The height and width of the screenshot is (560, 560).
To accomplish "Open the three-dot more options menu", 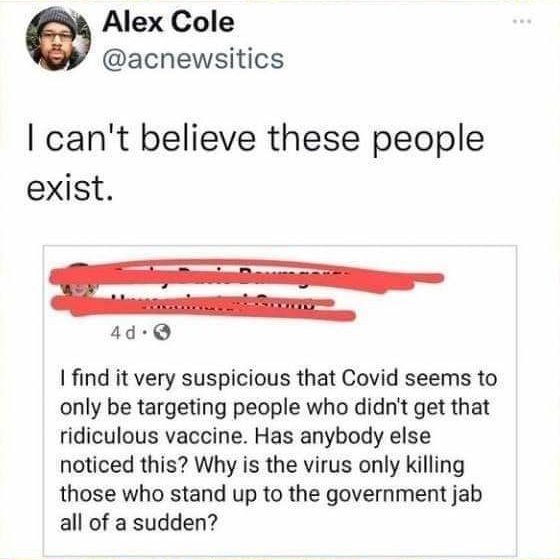I will [x=522, y=22].
